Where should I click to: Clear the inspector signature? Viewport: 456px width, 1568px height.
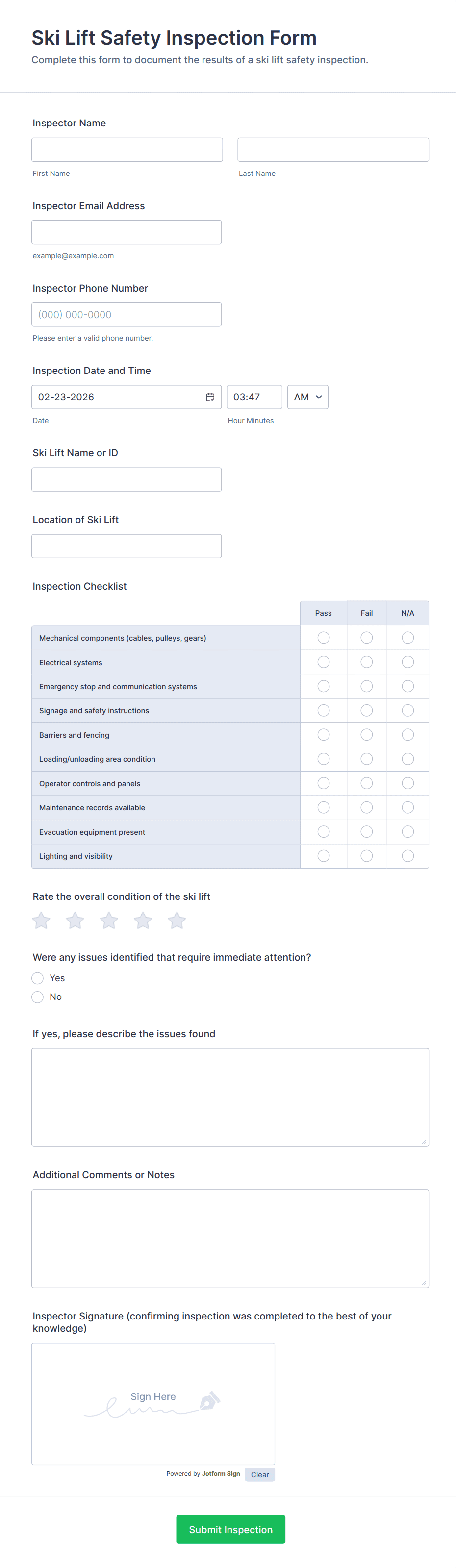(x=260, y=1474)
